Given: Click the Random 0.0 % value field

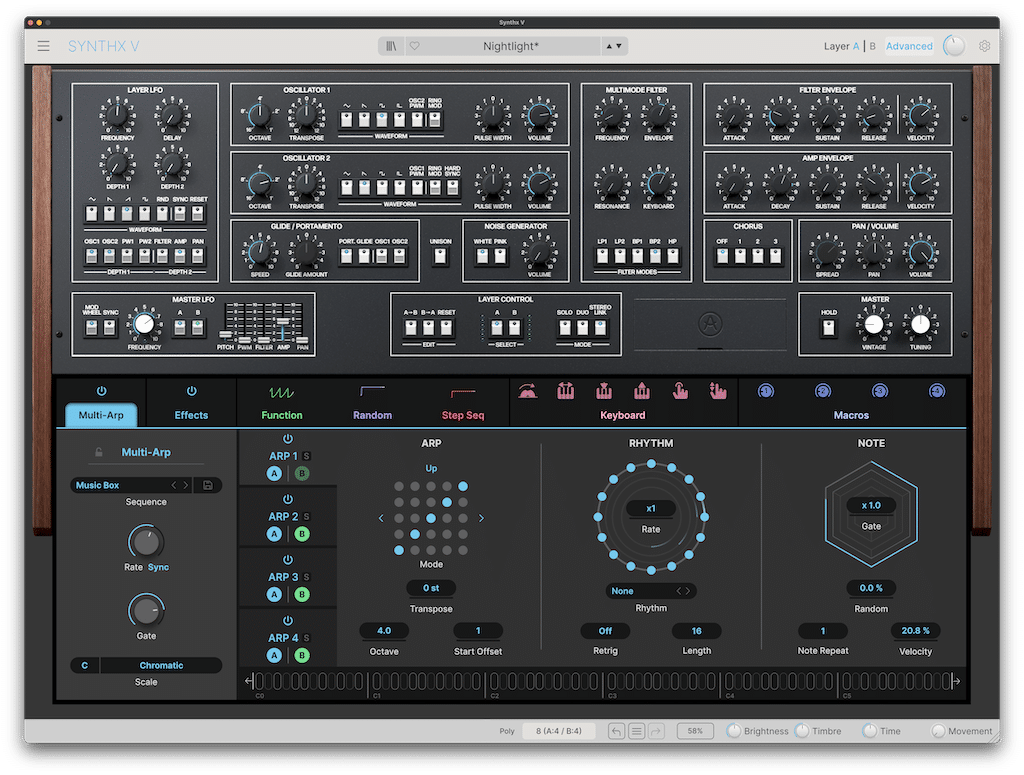Looking at the screenshot, I should (871, 588).
